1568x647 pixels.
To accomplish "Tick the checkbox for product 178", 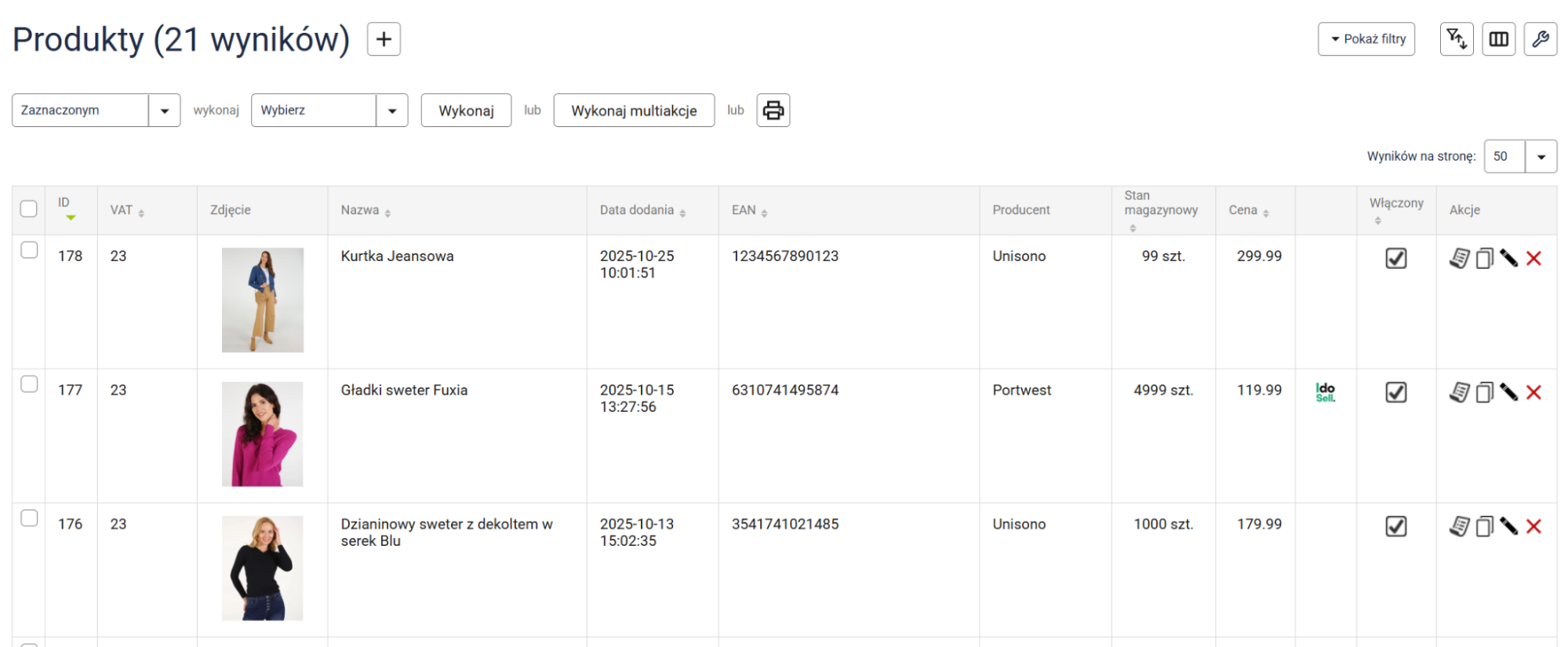I will [29, 250].
